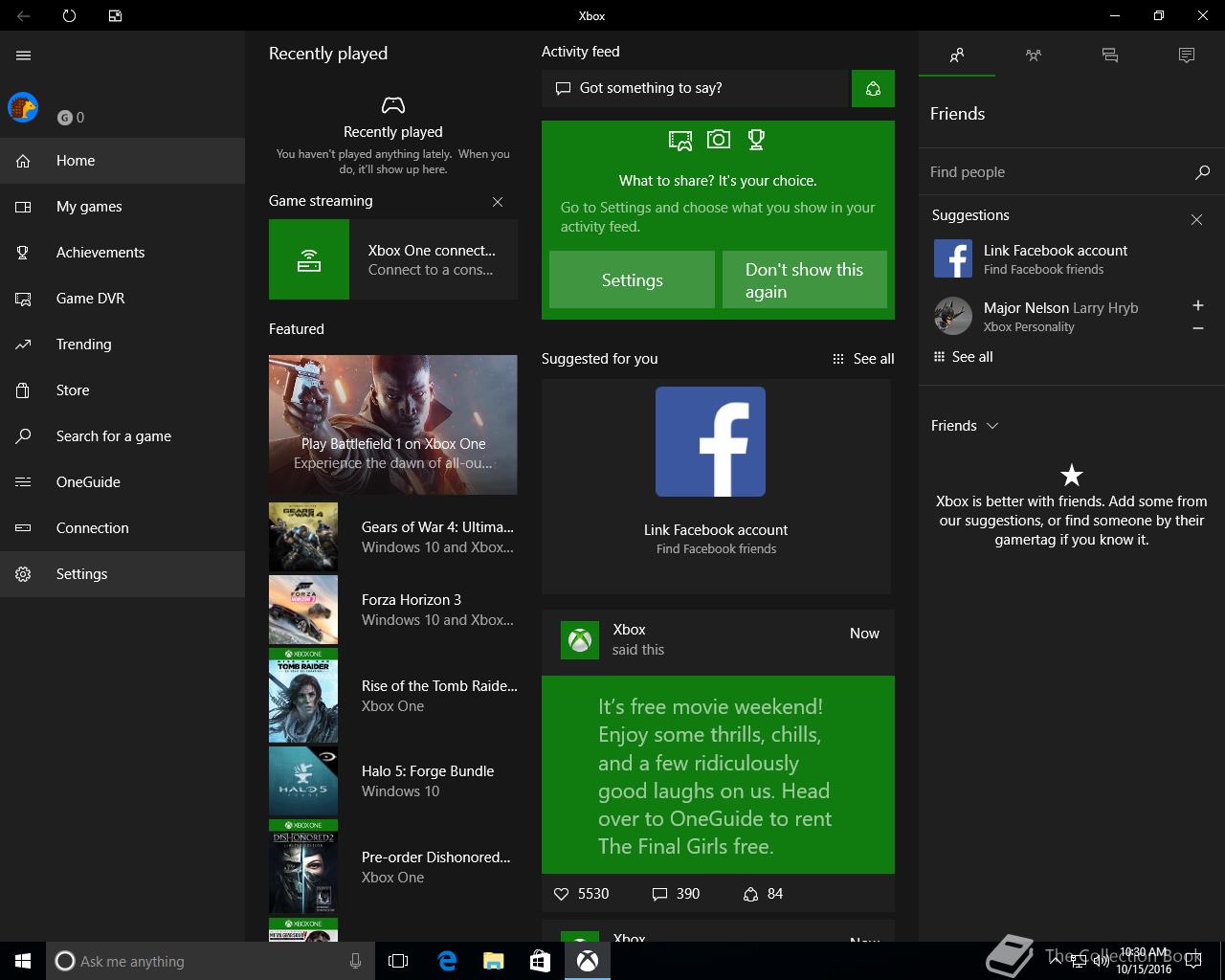Add Major Nelson as friend plus icon
Image resolution: width=1225 pixels, height=980 pixels.
[x=1198, y=305]
